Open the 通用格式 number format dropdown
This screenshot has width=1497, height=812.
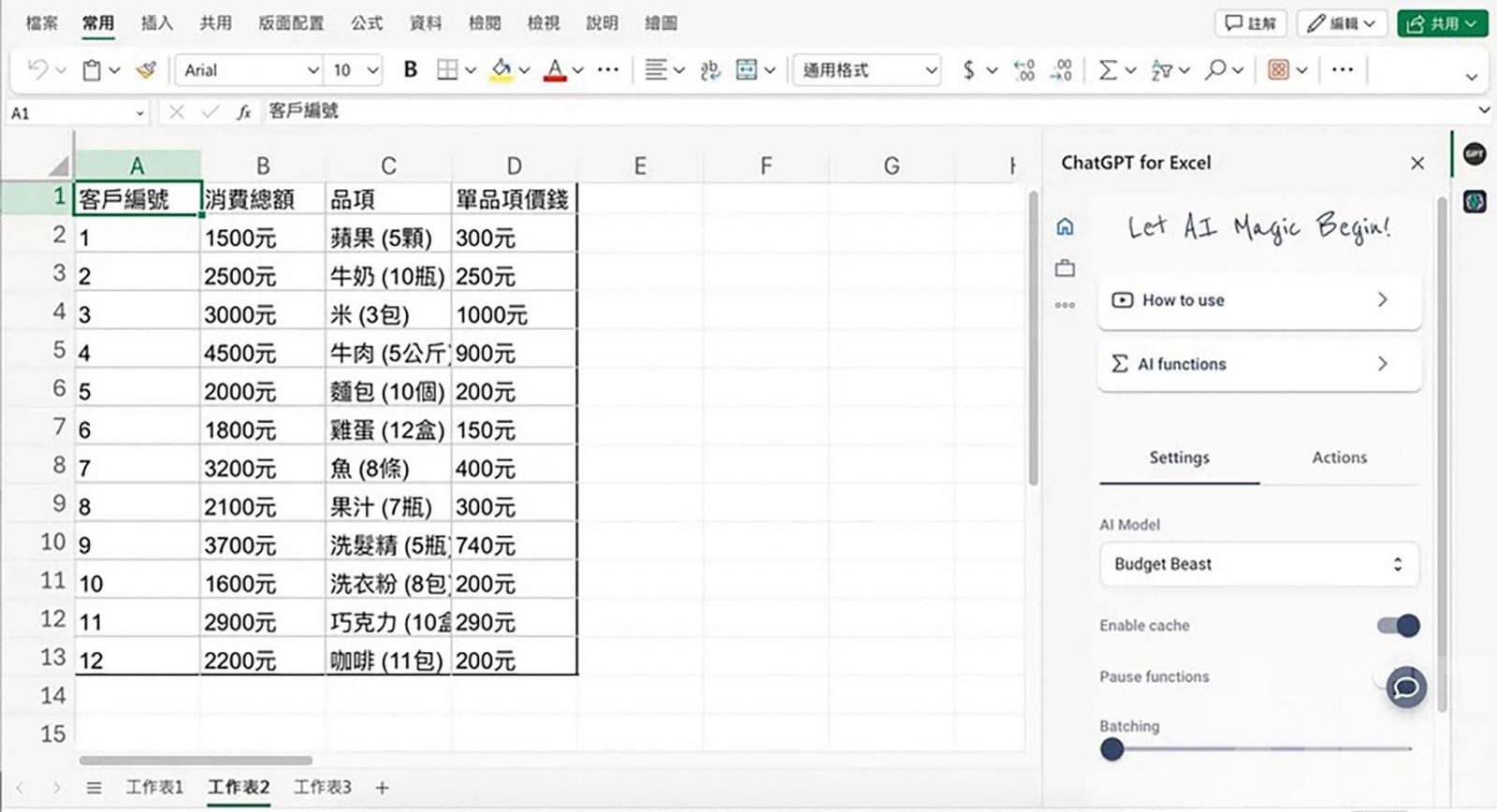coord(866,70)
